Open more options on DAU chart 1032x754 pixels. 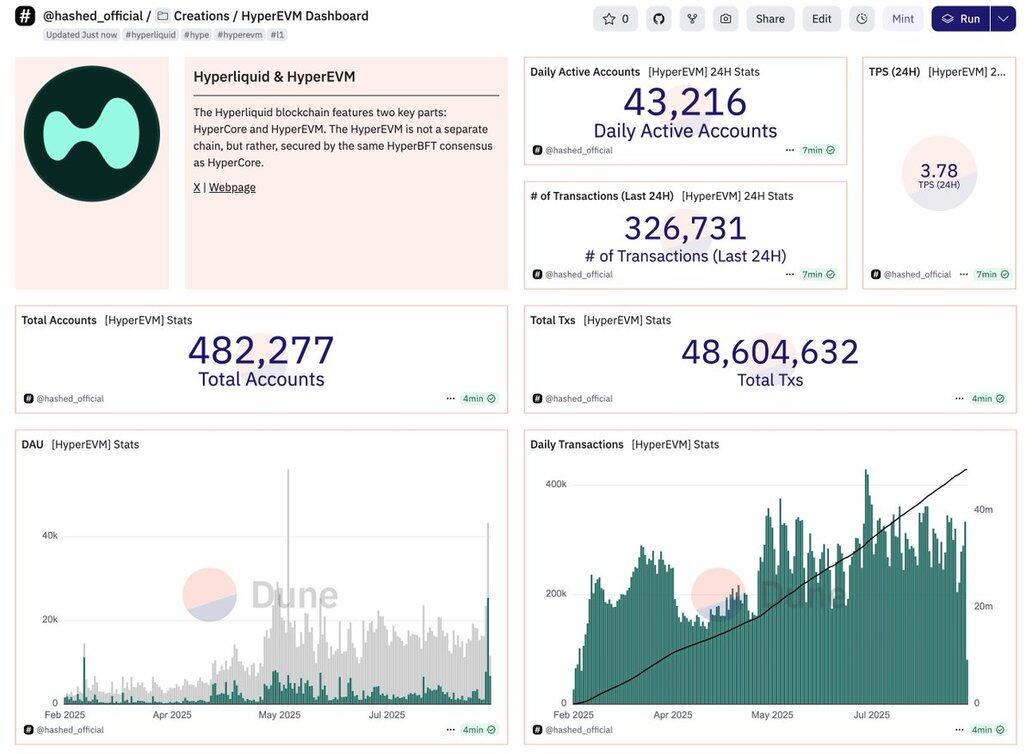(x=450, y=730)
